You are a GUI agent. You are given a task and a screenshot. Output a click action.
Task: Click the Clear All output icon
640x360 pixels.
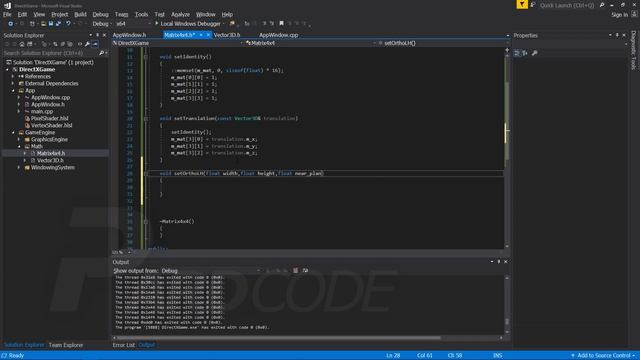point(296,271)
